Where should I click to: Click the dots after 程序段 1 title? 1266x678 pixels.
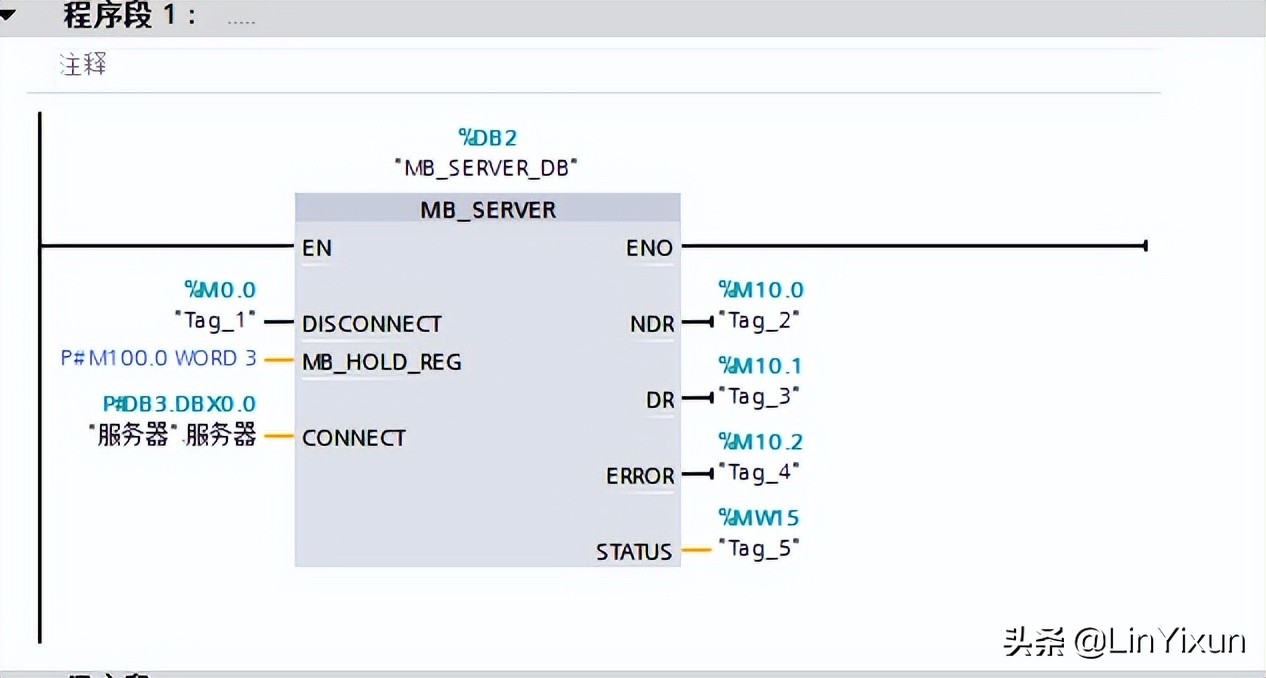(241, 21)
